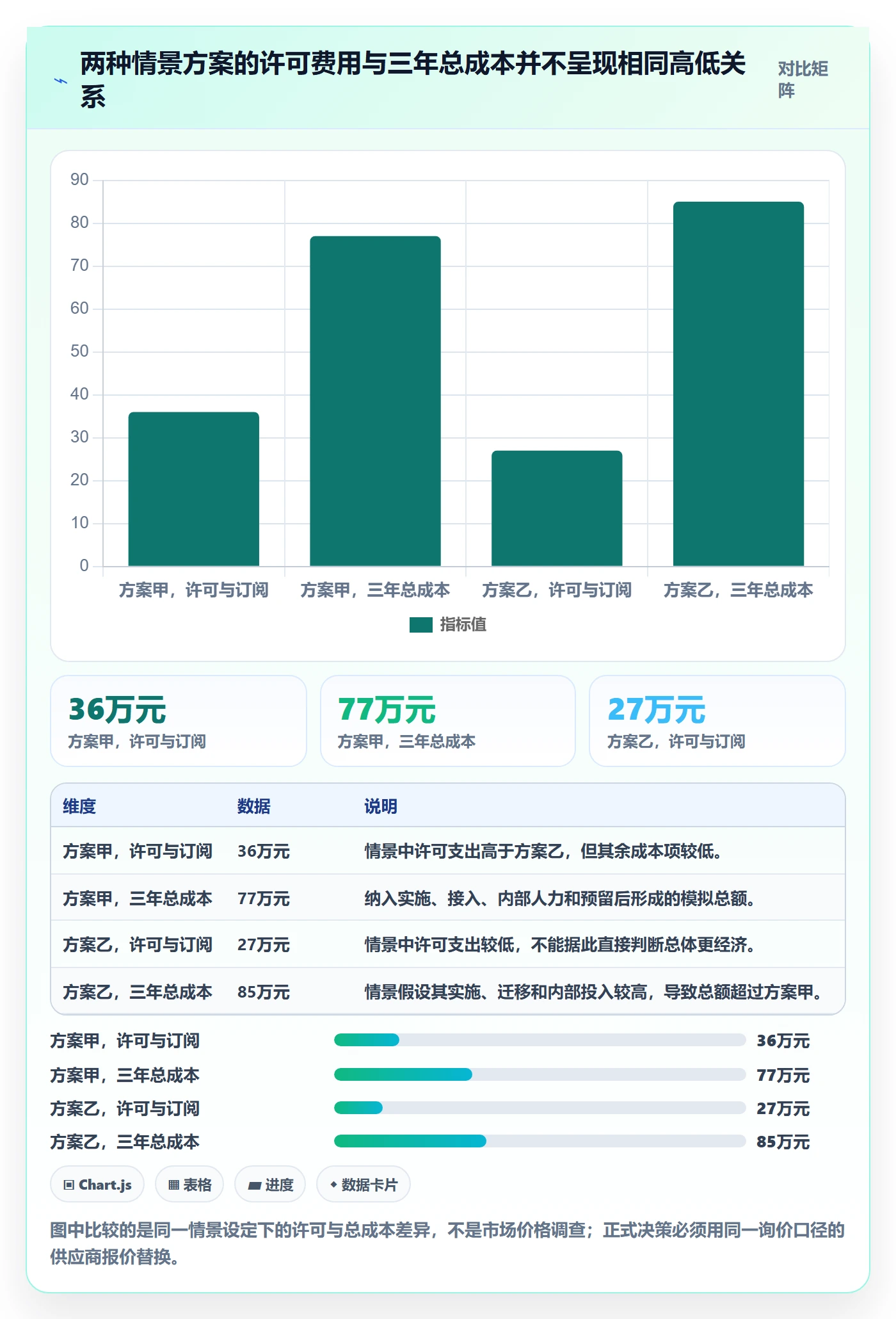The image size is (896, 1319).
Task: Click the 85万元 table value
Action: point(264,992)
